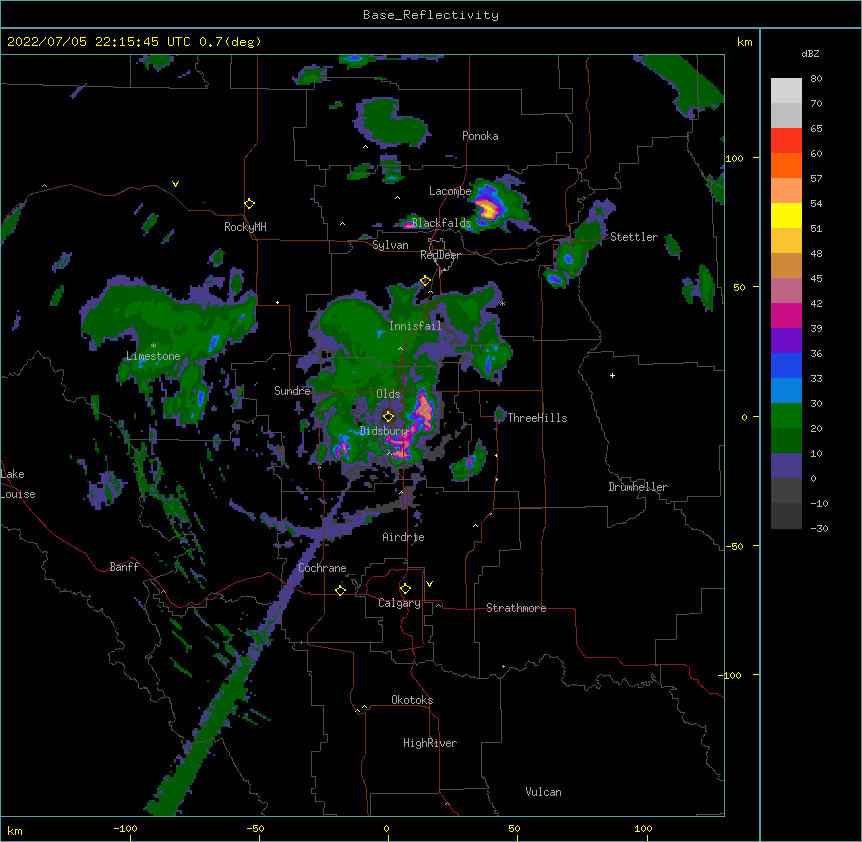Click the yellow V marker northwest of RockyMH
Viewport: 862px width, 842px height.
[x=175, y=184]
